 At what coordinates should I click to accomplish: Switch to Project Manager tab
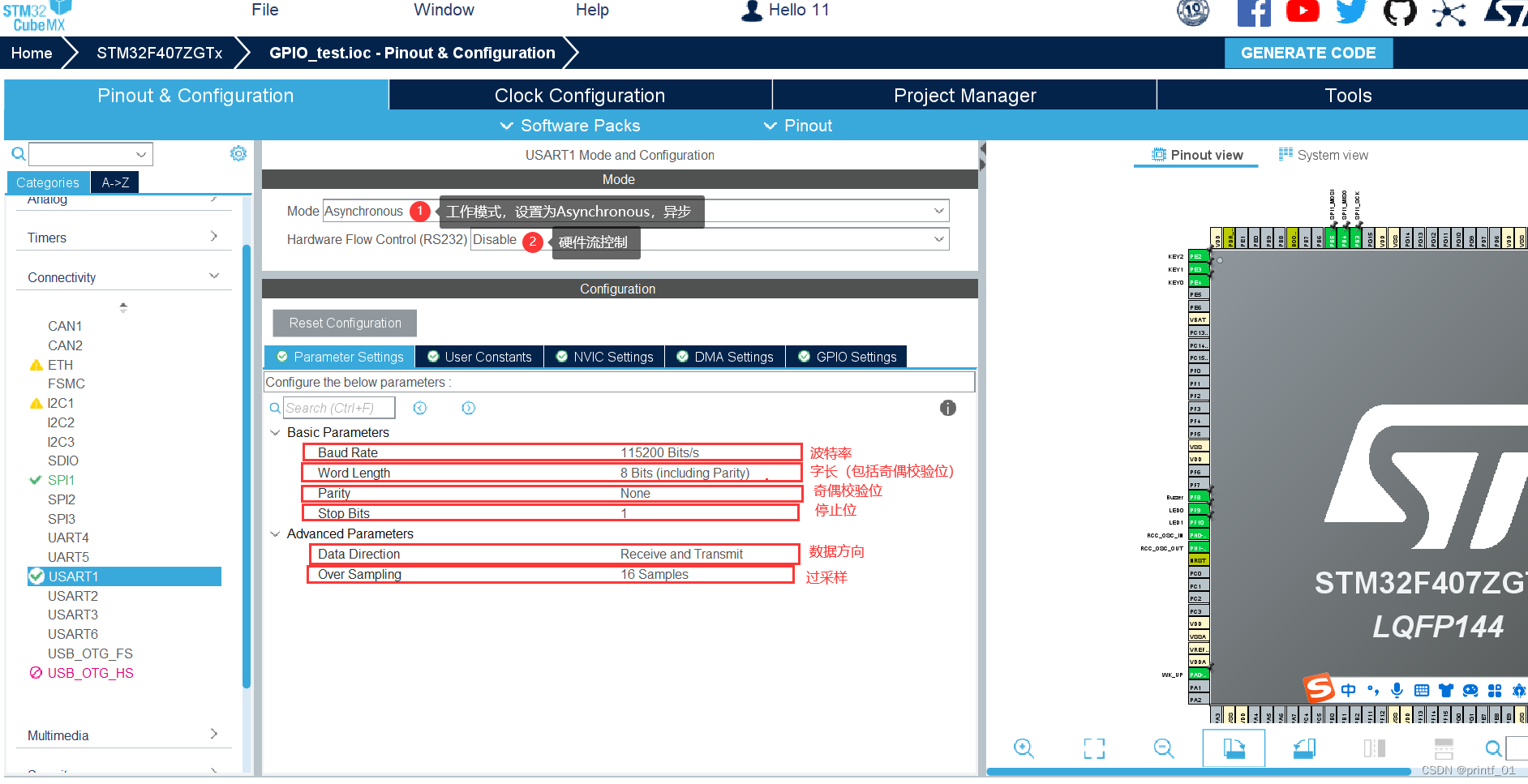click(x=964, y=95)
